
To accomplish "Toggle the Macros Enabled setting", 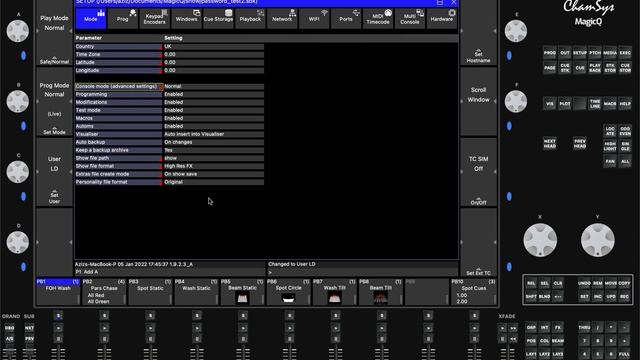I will pyautogui.click(x=213, y=118).
